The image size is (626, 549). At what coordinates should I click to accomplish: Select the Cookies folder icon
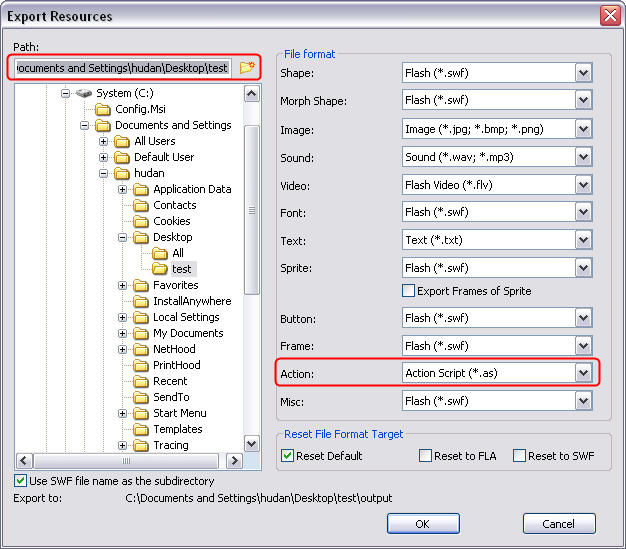click(141, 222)
